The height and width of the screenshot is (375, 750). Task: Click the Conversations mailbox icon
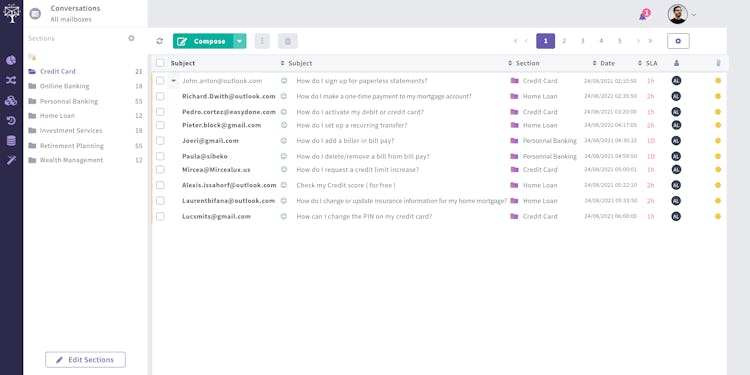pyautogui.click(x=35, y=14)
